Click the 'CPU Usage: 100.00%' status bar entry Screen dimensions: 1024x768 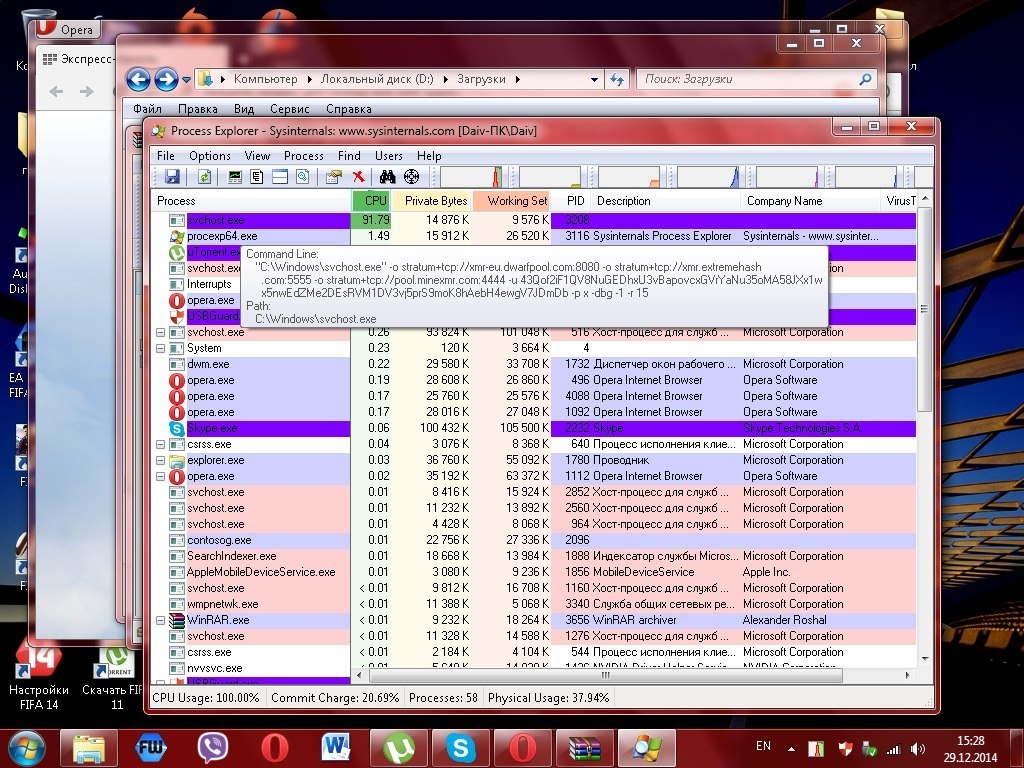click(x=206, y=698)
